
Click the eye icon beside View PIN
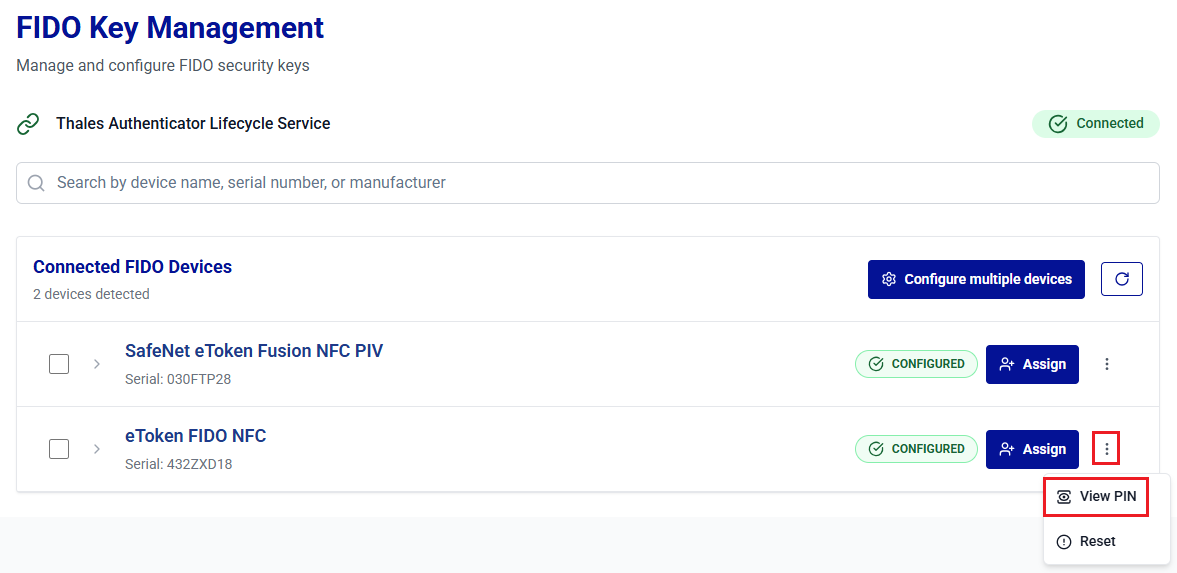pyautogui.click(x=1064, y=497)
